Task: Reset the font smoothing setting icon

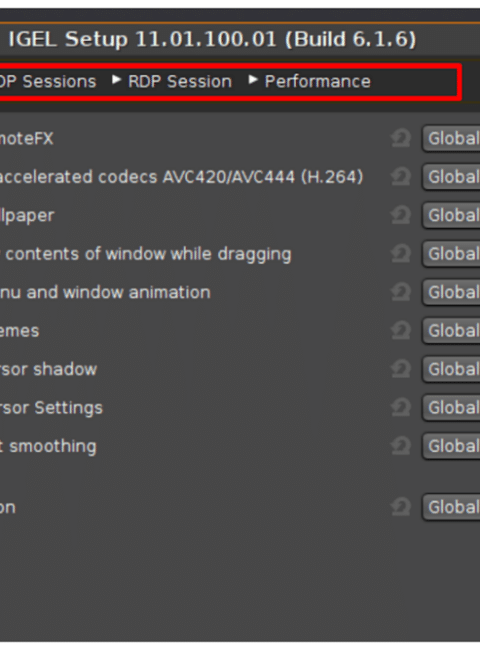Action: [x=401, y=446]
